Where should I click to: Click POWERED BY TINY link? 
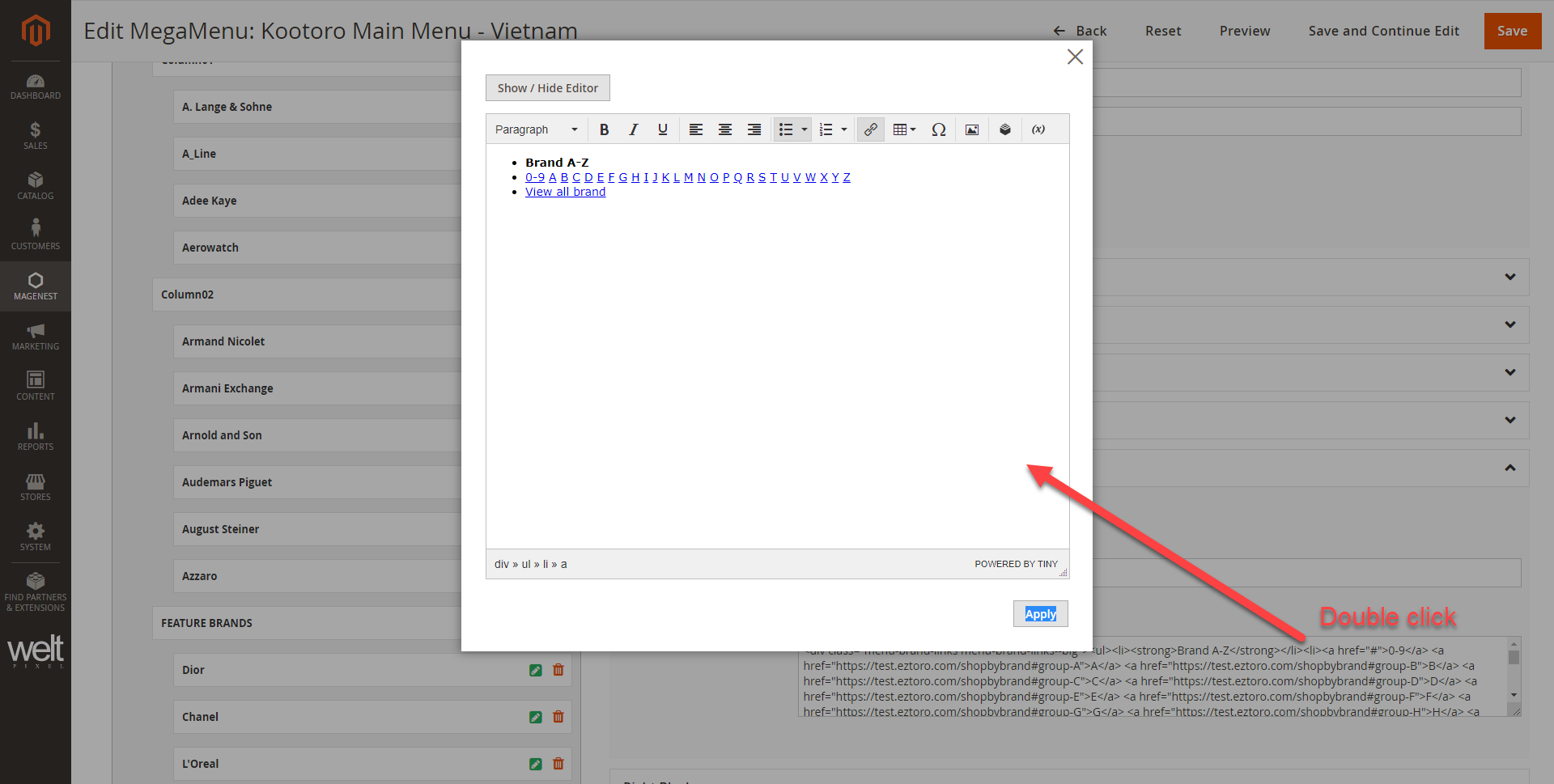point(1016,564)
